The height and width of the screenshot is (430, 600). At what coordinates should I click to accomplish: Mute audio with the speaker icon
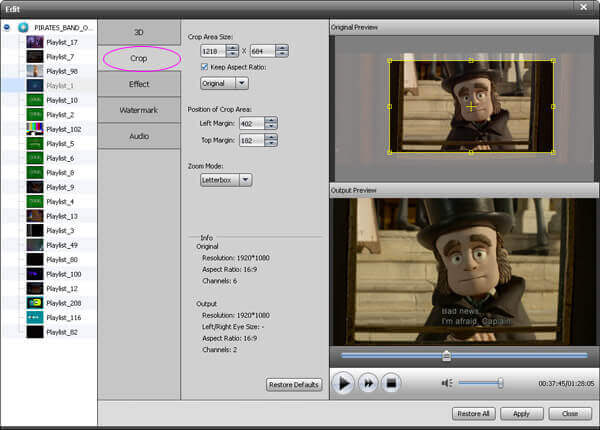tap(447, 383)
